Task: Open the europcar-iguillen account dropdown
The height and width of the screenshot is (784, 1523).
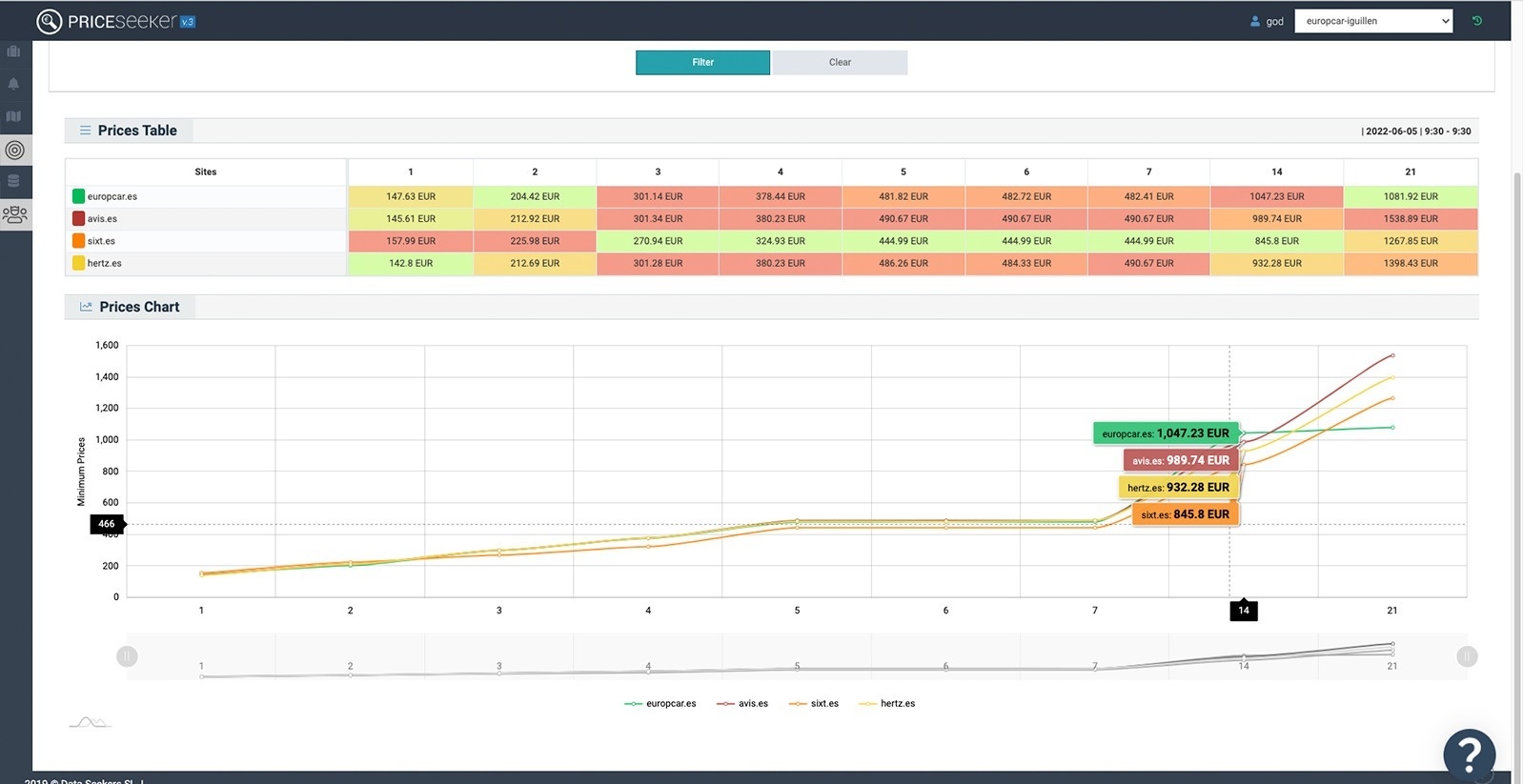Action: (x=1373, y=21)
